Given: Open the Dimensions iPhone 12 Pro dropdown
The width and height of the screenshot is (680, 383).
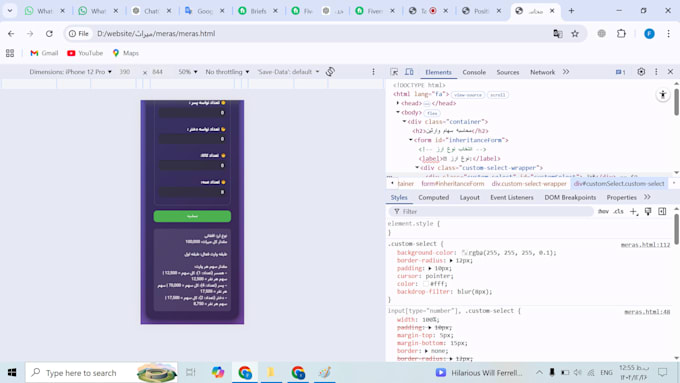Looking at the screenshot, I should tap(70, 72).
